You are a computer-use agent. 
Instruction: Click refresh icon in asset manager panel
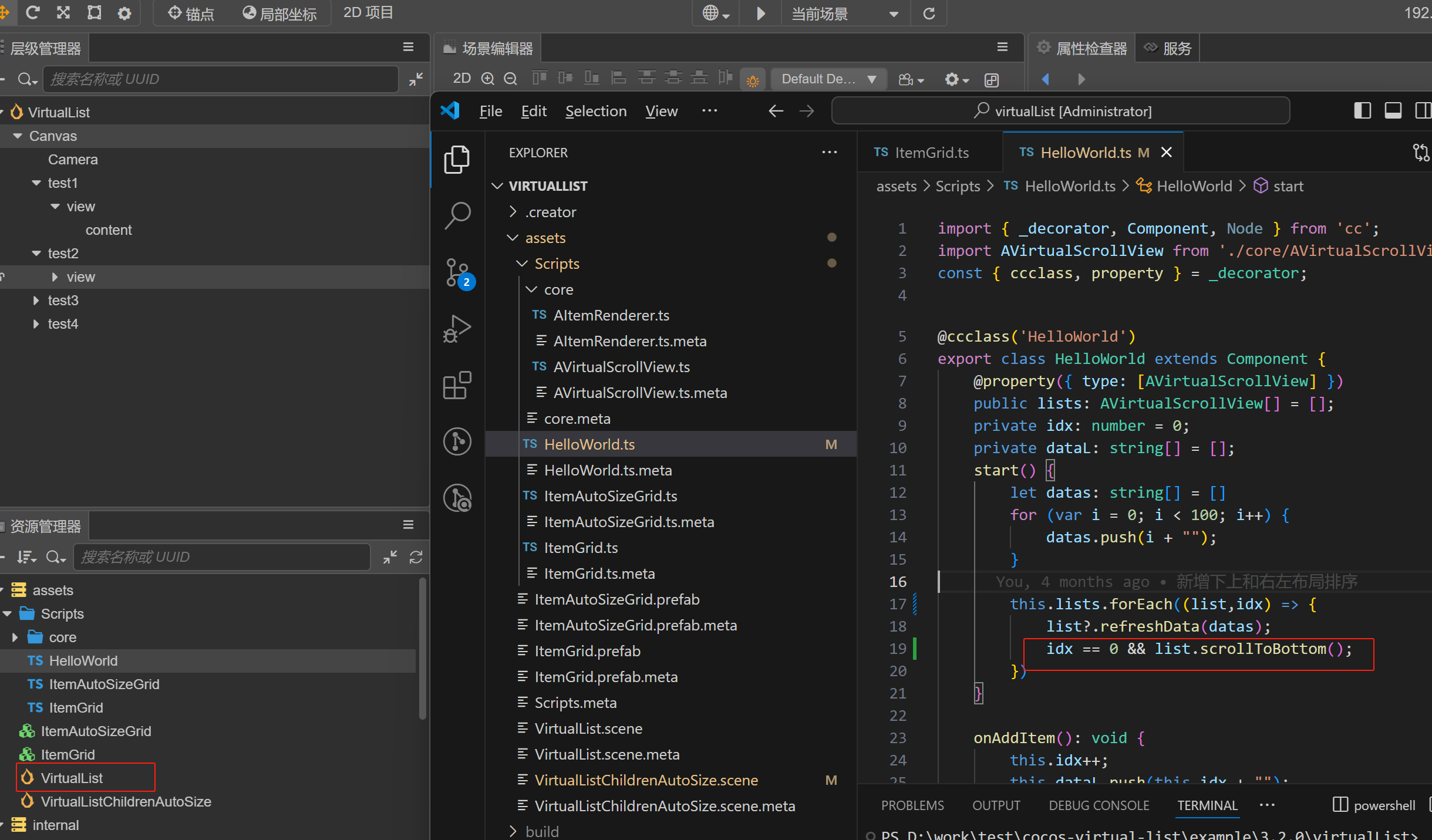click(416, 557)
